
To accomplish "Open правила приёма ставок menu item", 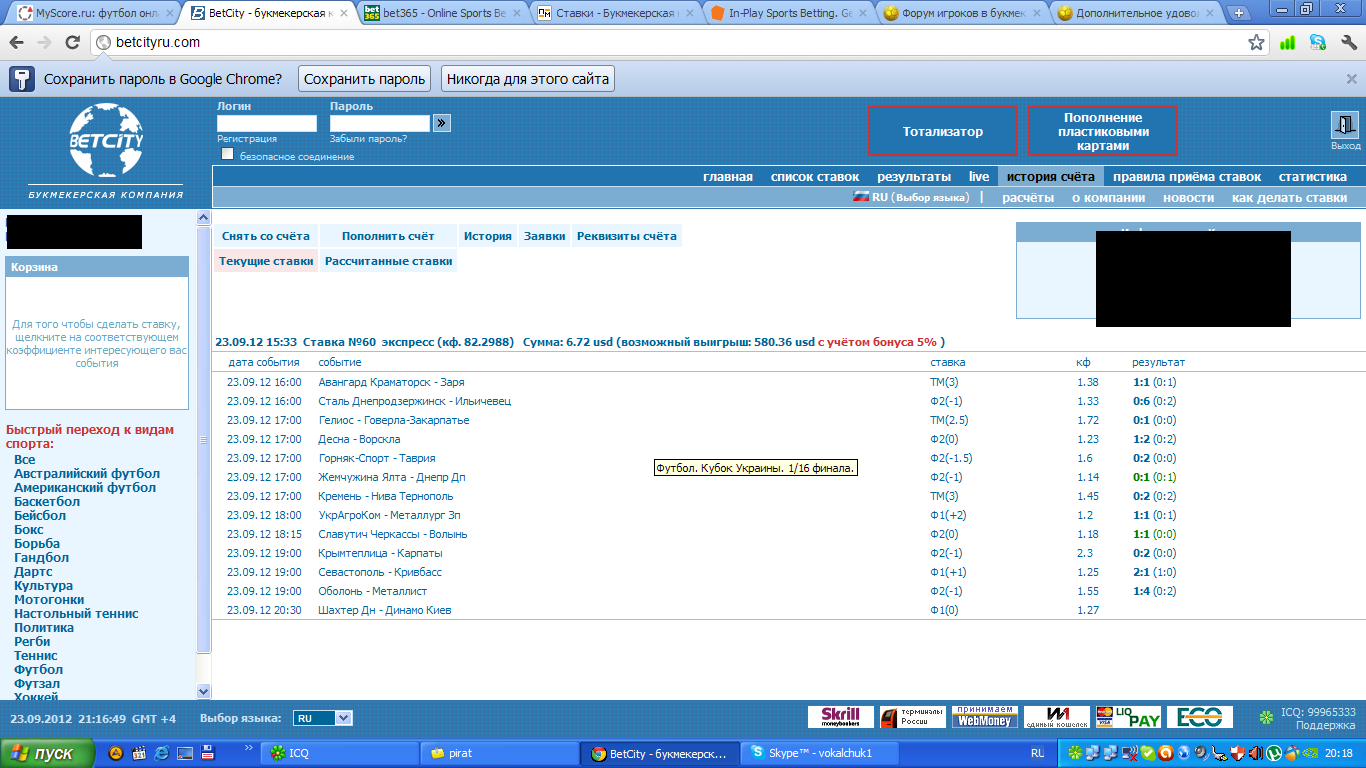I will [x=1187, y=177].
